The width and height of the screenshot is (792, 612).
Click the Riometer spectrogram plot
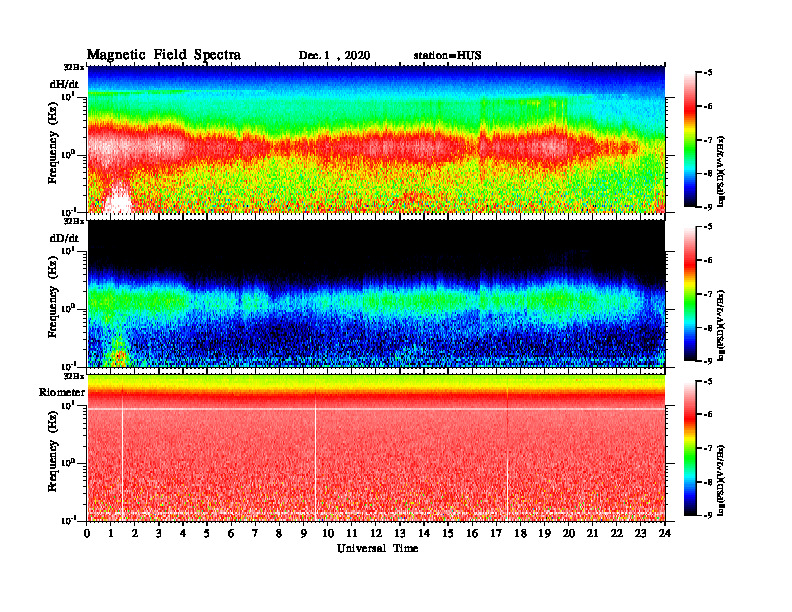[376, 448]
